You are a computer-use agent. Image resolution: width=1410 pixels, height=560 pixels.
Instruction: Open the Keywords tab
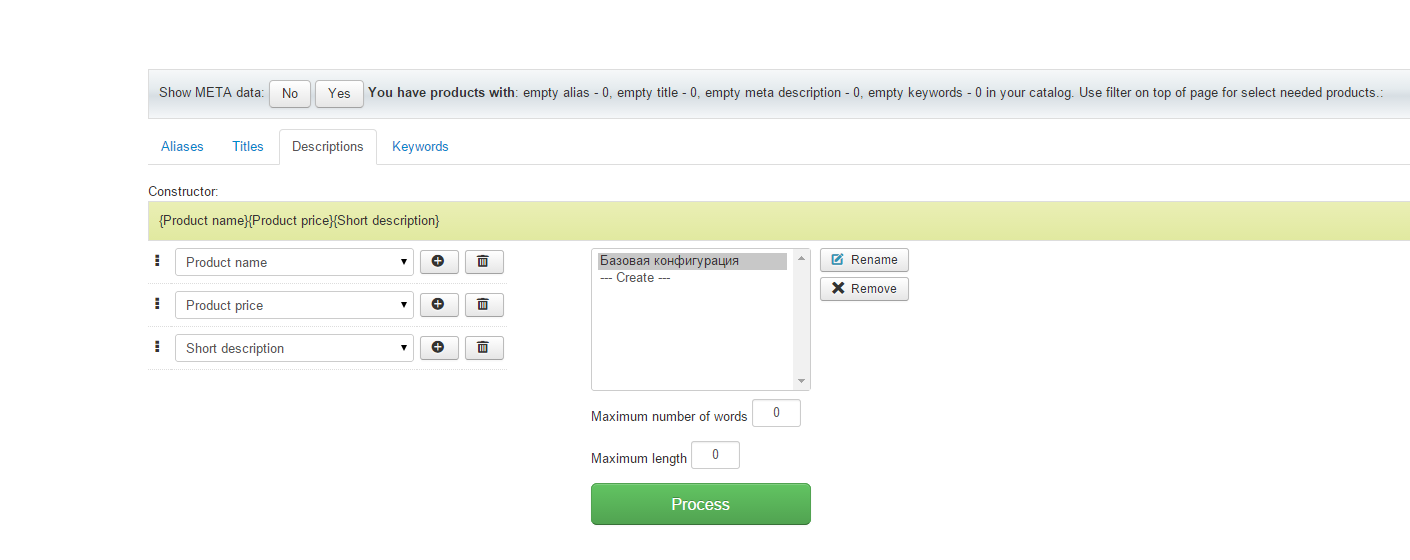420,147
